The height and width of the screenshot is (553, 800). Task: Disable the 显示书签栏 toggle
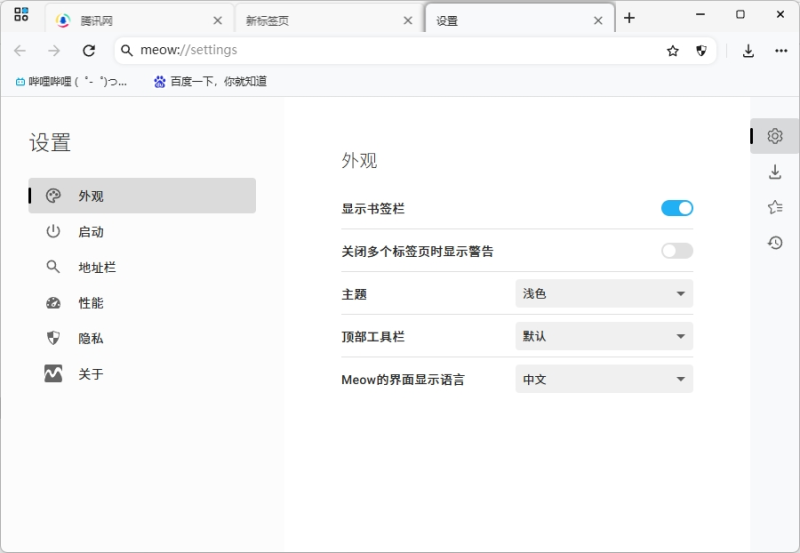677,208
